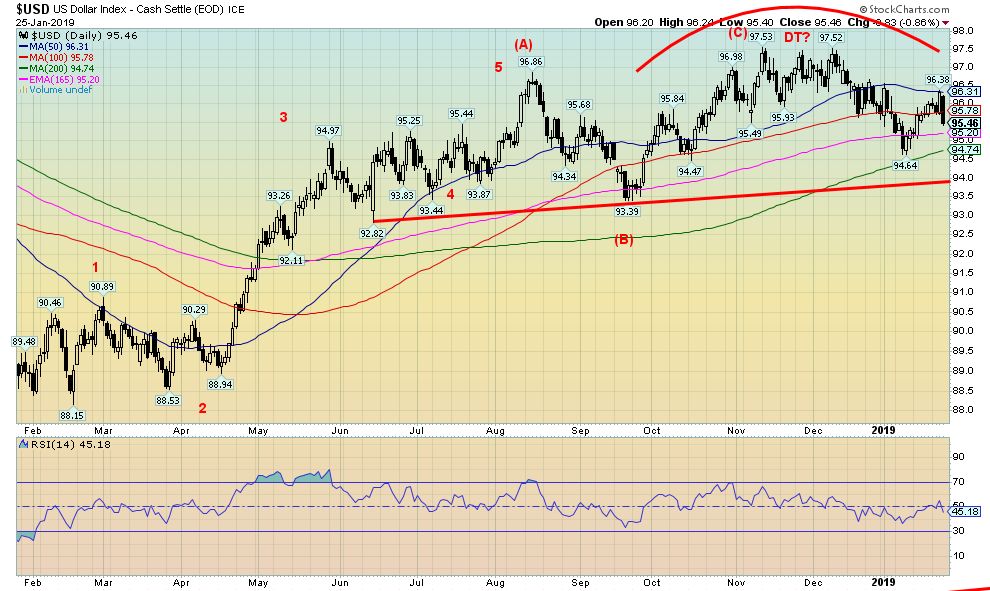Viewport: 990px width, 591px height.
Task: Select the RSI(14) indicator label
Action: (43, 444)
